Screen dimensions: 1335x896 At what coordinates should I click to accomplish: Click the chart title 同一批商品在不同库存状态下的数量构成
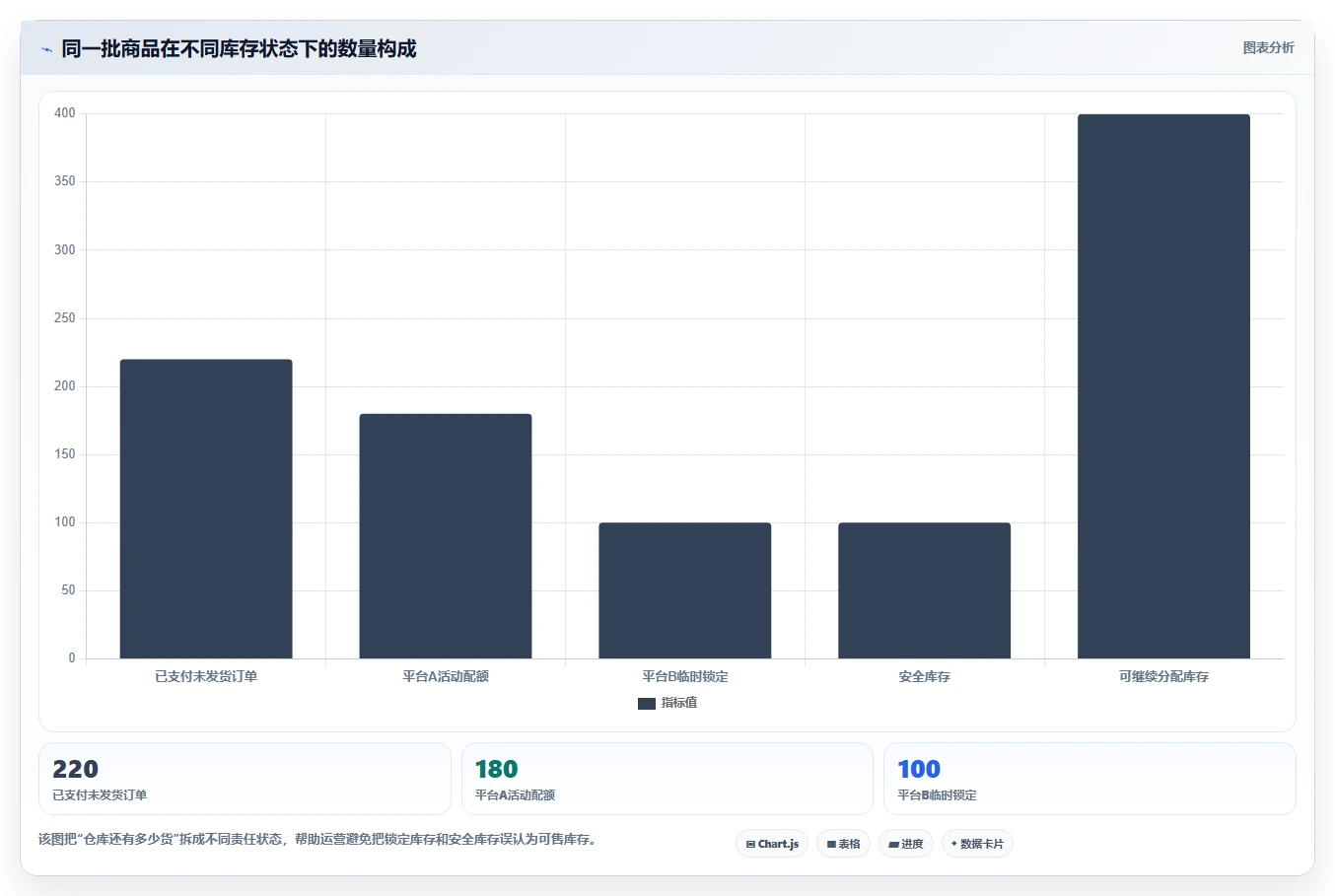click(x=239, y=48)
